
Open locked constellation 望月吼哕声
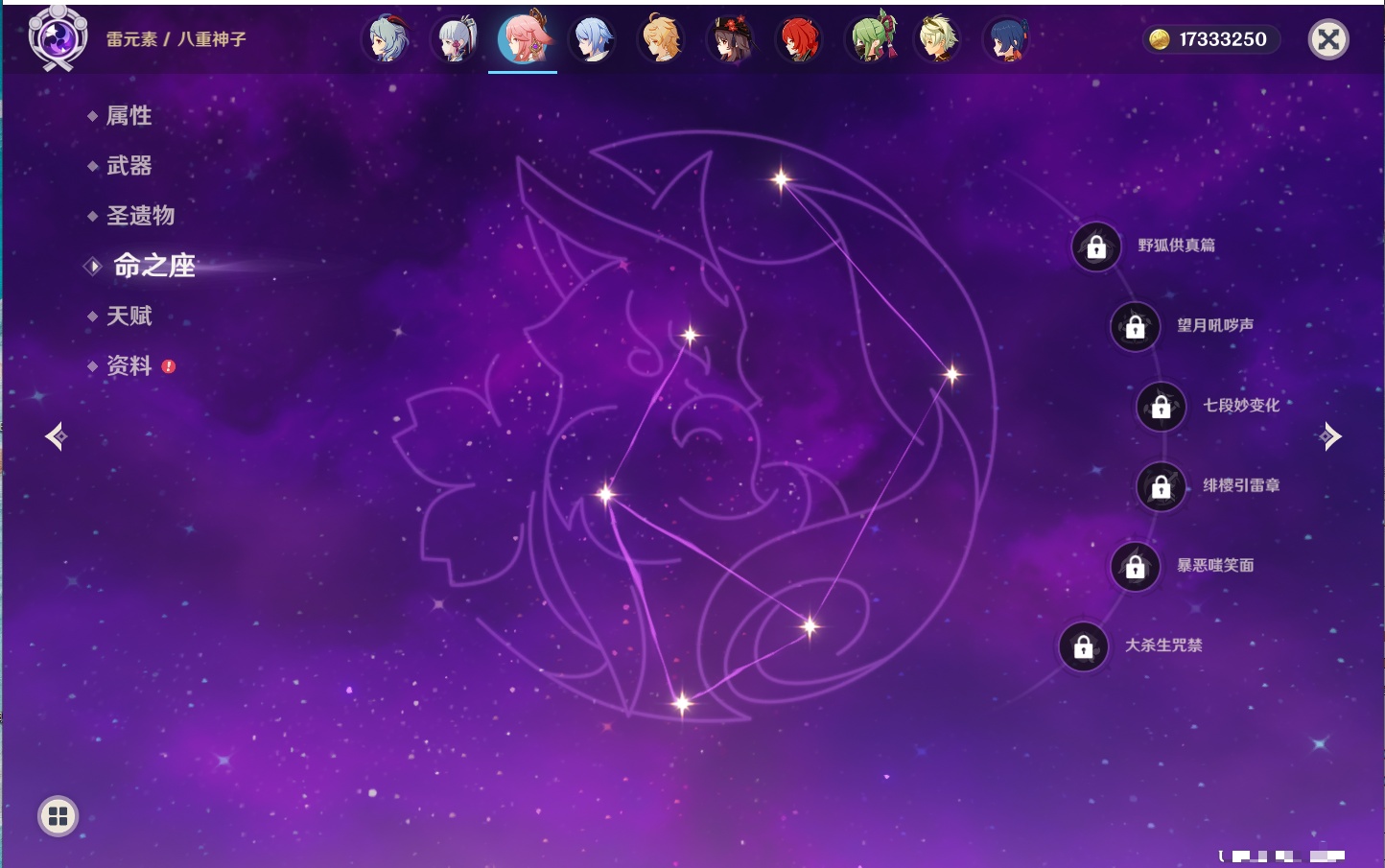(1136, 327)
